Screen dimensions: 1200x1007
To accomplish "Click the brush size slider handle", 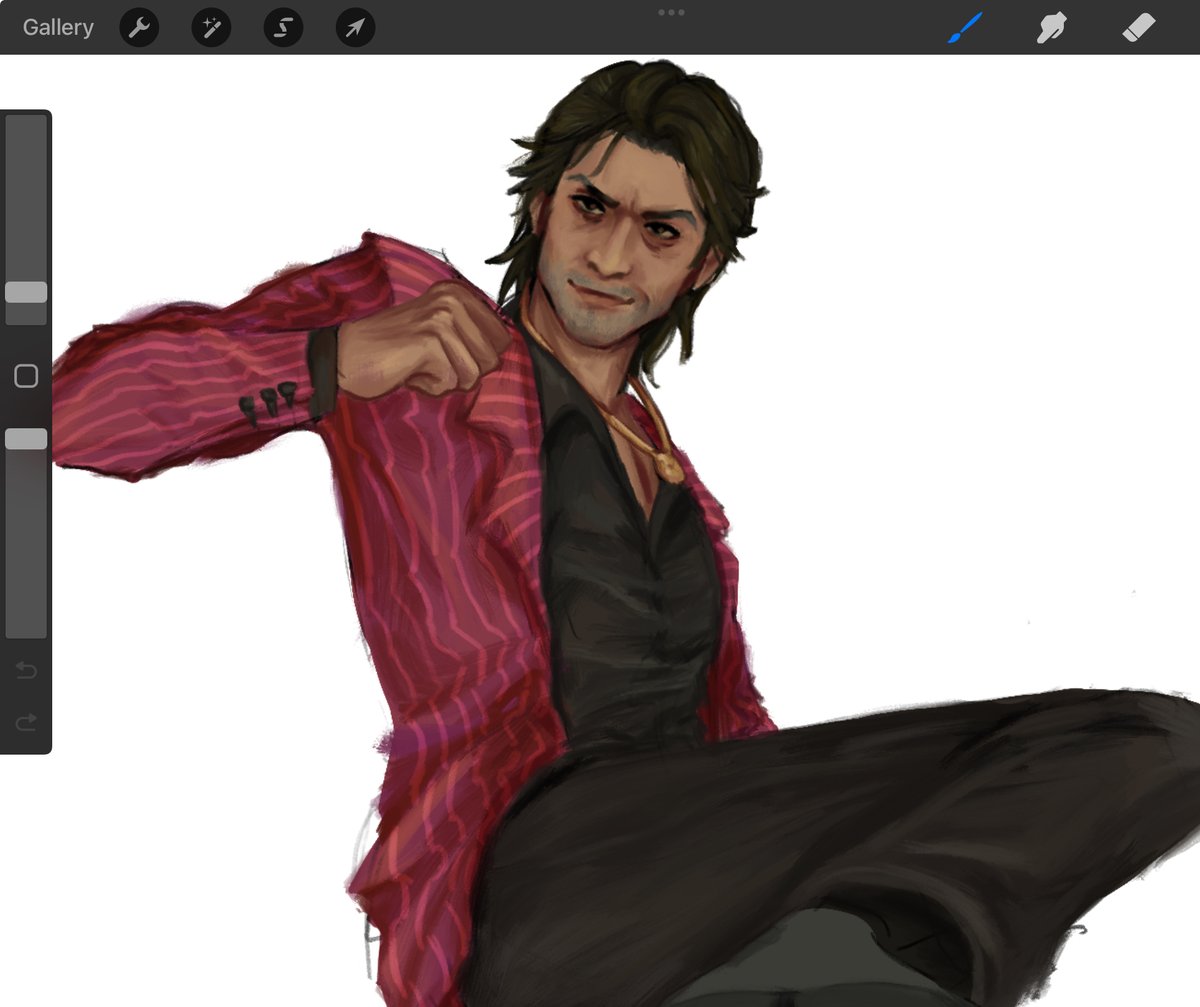I will point(26,292).
